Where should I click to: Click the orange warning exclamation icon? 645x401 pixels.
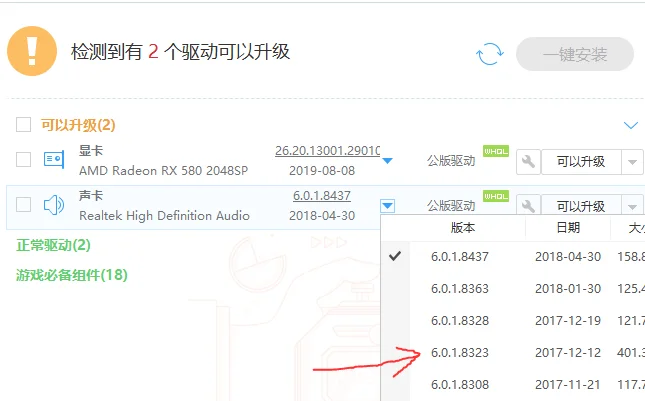pyautogui.click(x=32, y=51)
